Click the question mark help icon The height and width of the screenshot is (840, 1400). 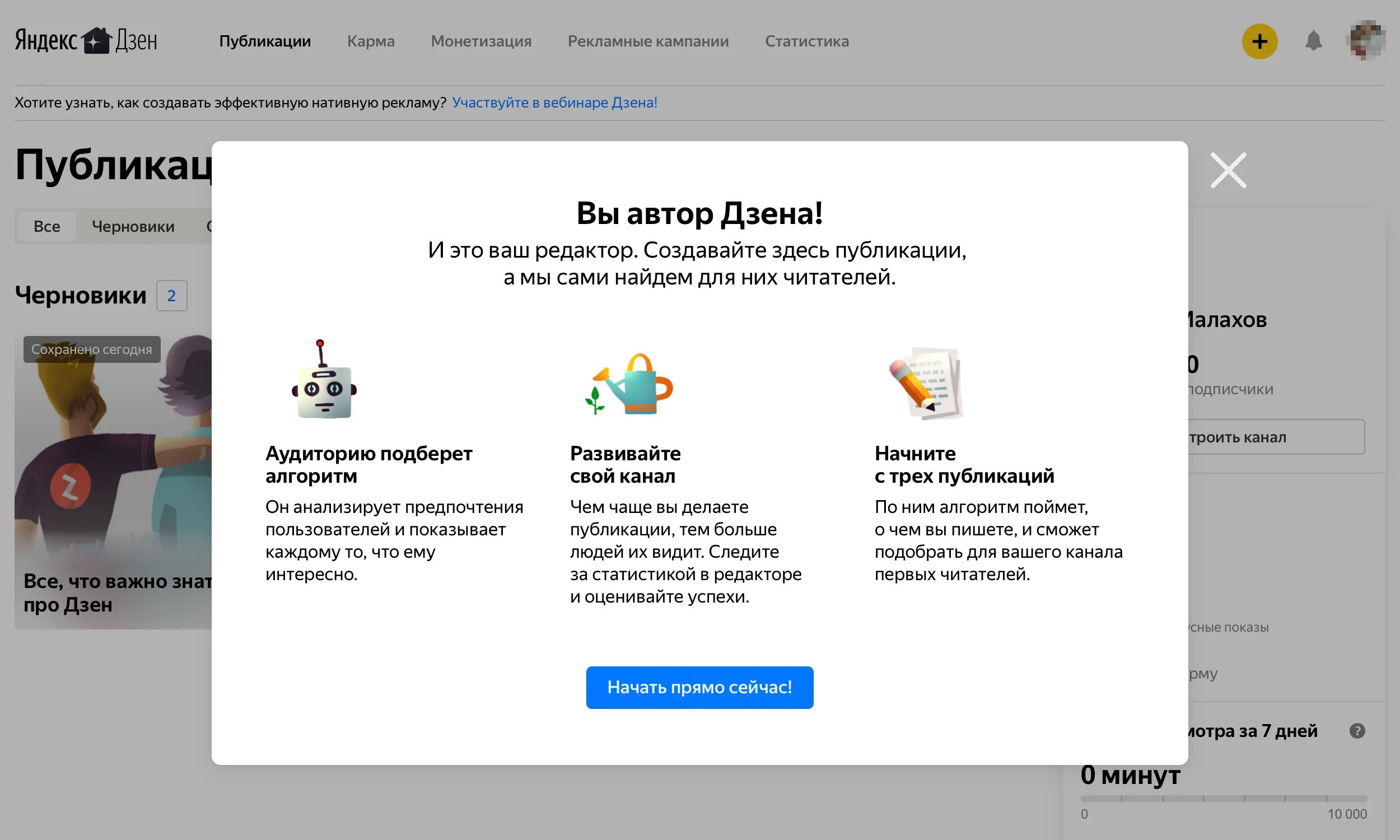pos(1357,731)
